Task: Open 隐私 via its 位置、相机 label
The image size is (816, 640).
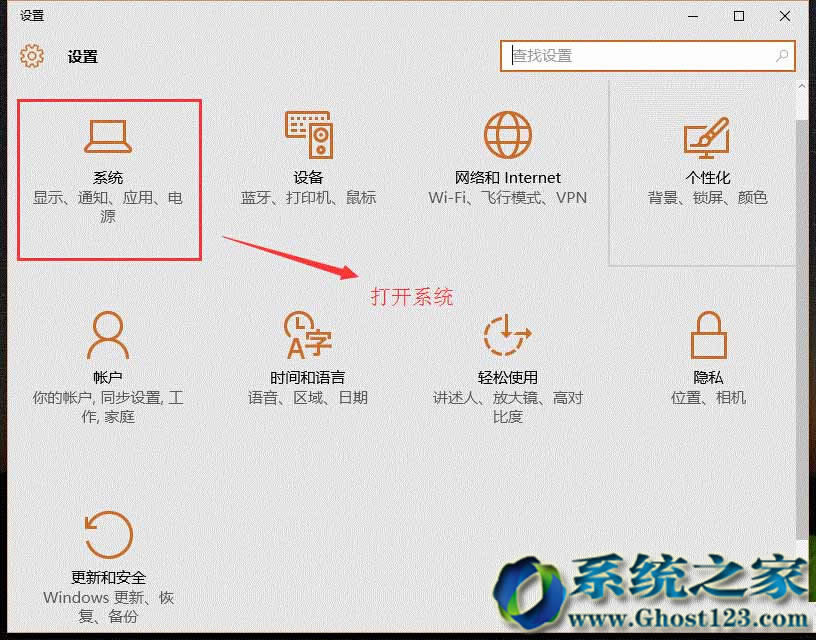Action: coord(708,397)
